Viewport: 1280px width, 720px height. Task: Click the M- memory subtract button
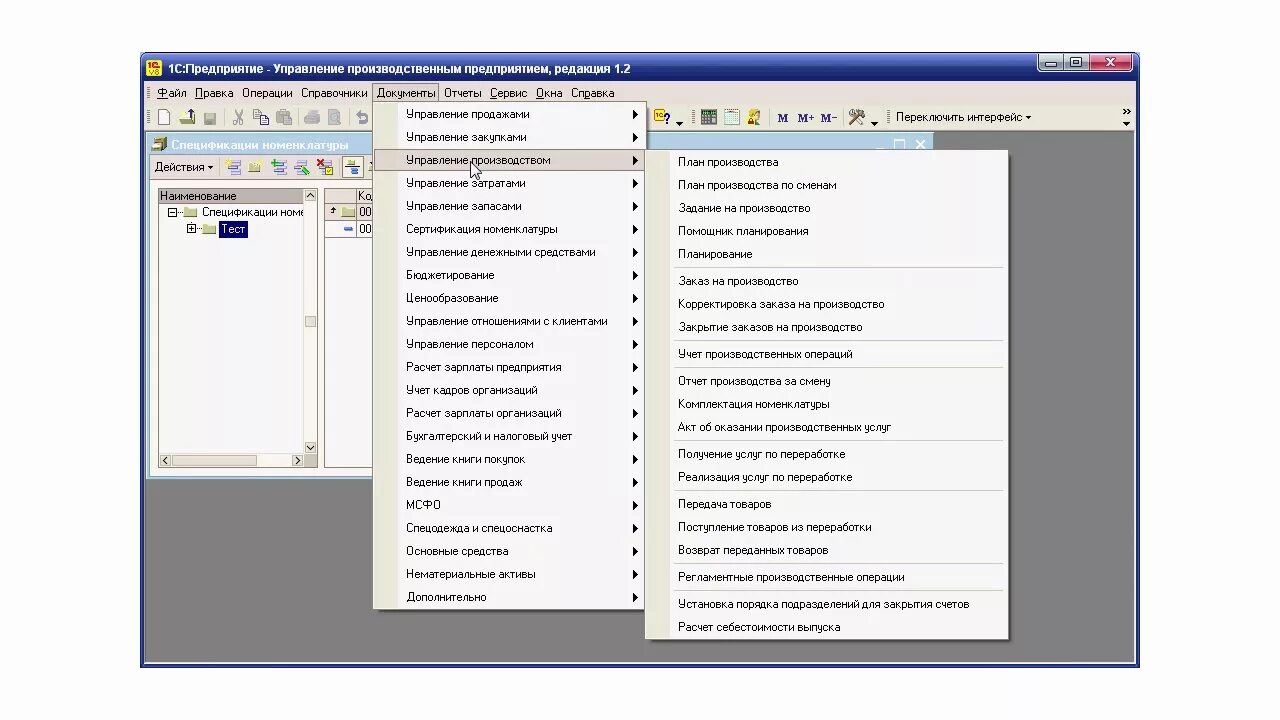pyautogui.click(x=829, y=118)
